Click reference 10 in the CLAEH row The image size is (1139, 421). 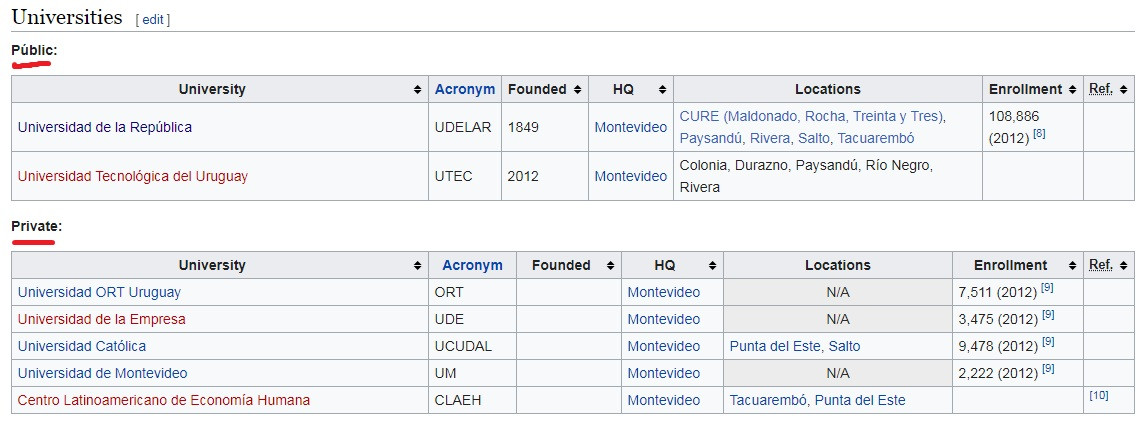1096,396
